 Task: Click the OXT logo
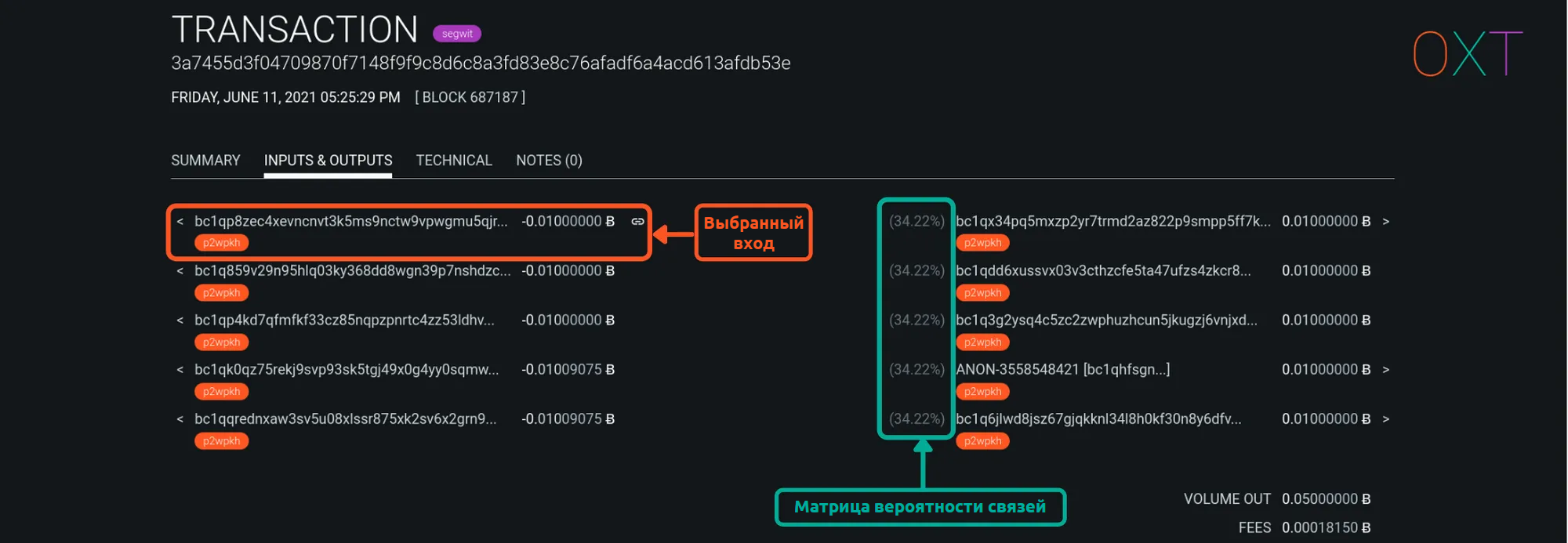click(1467, 53)
